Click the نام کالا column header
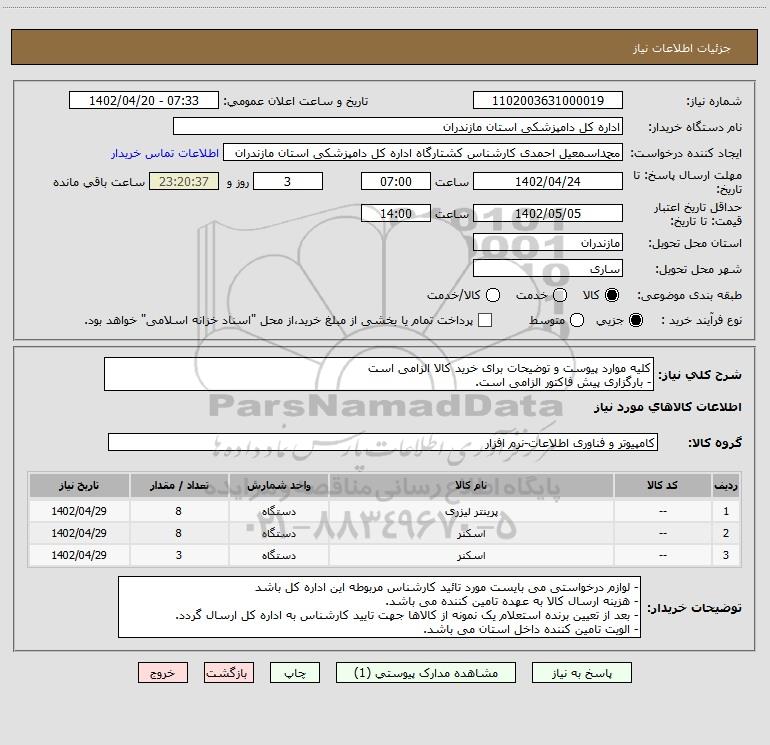Image resolution: width=770 pixels, height=745 pixels. [471, 486]
